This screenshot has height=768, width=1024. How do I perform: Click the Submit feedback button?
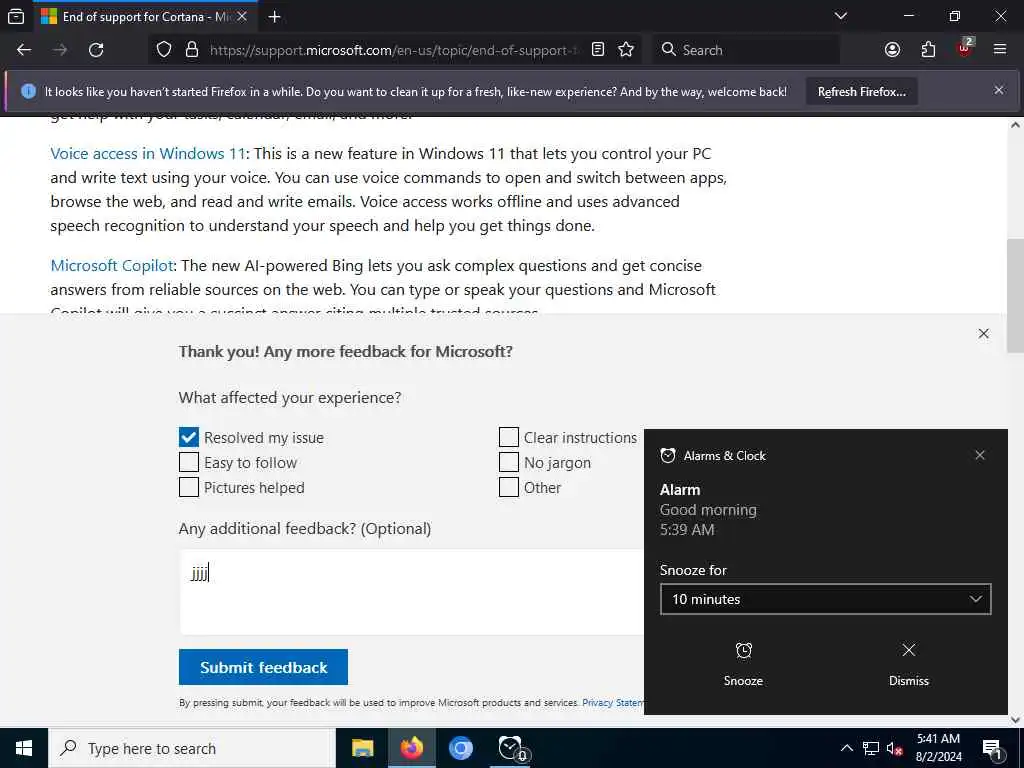[x=263, y=667]
